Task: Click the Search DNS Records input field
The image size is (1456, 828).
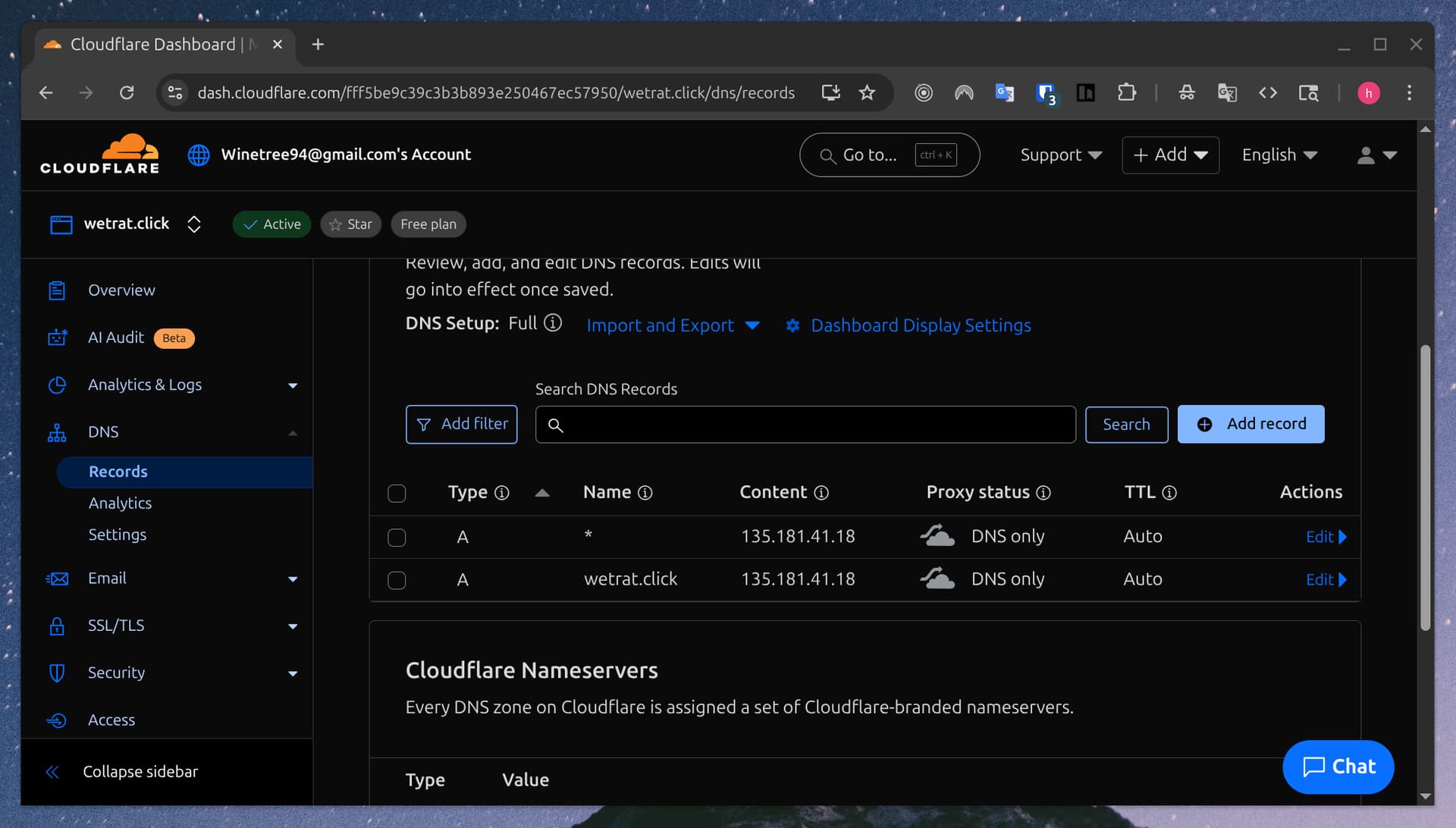Action: coord(805,425)
